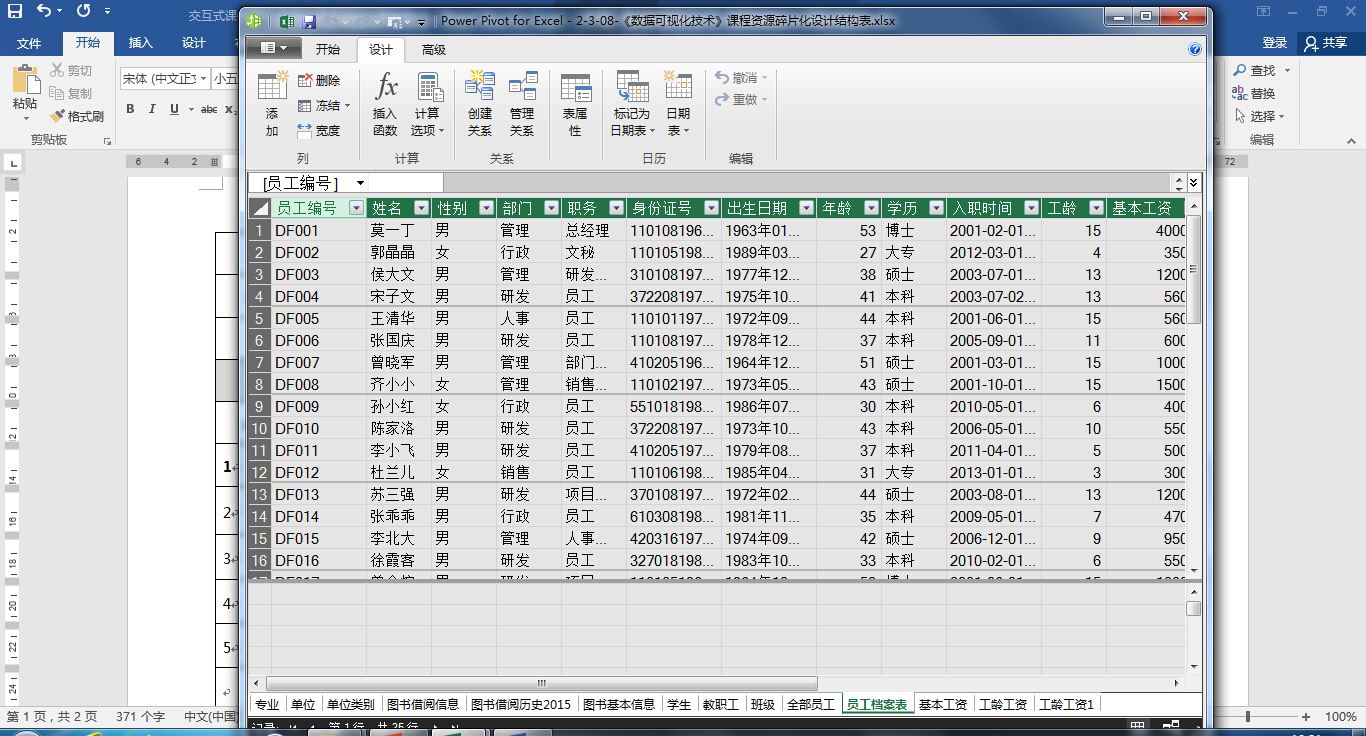Click 登录 sign-in in Word window
Image resolution: width=1366 pixels, height=736 pixels.
[x=1274, y=43]
